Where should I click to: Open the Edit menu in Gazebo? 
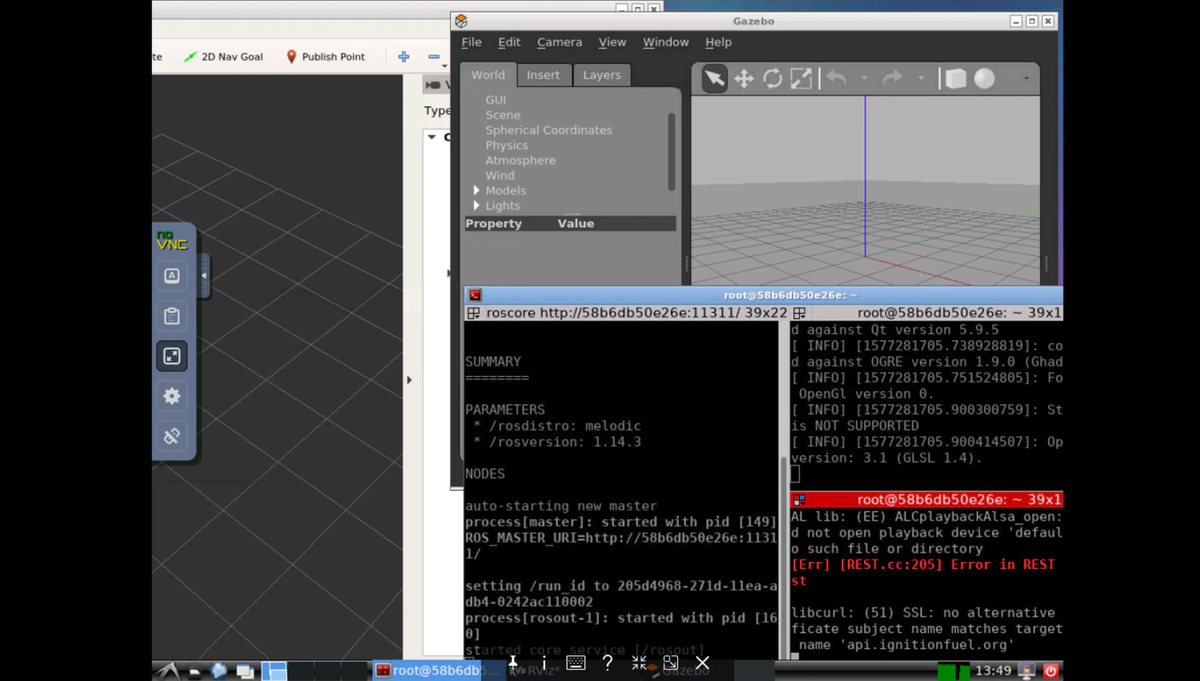click(509, 42)
